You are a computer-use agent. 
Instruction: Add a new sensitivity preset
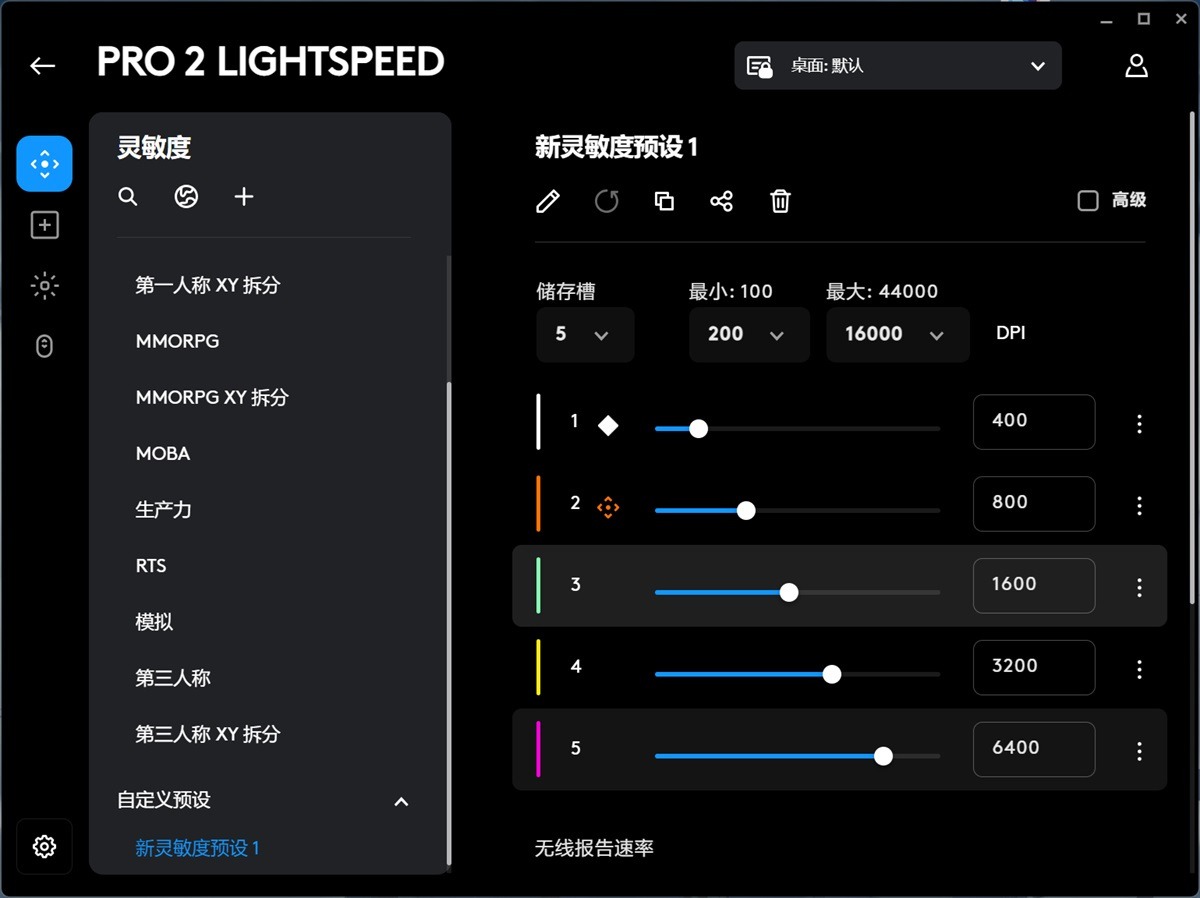tap(244, 197)
